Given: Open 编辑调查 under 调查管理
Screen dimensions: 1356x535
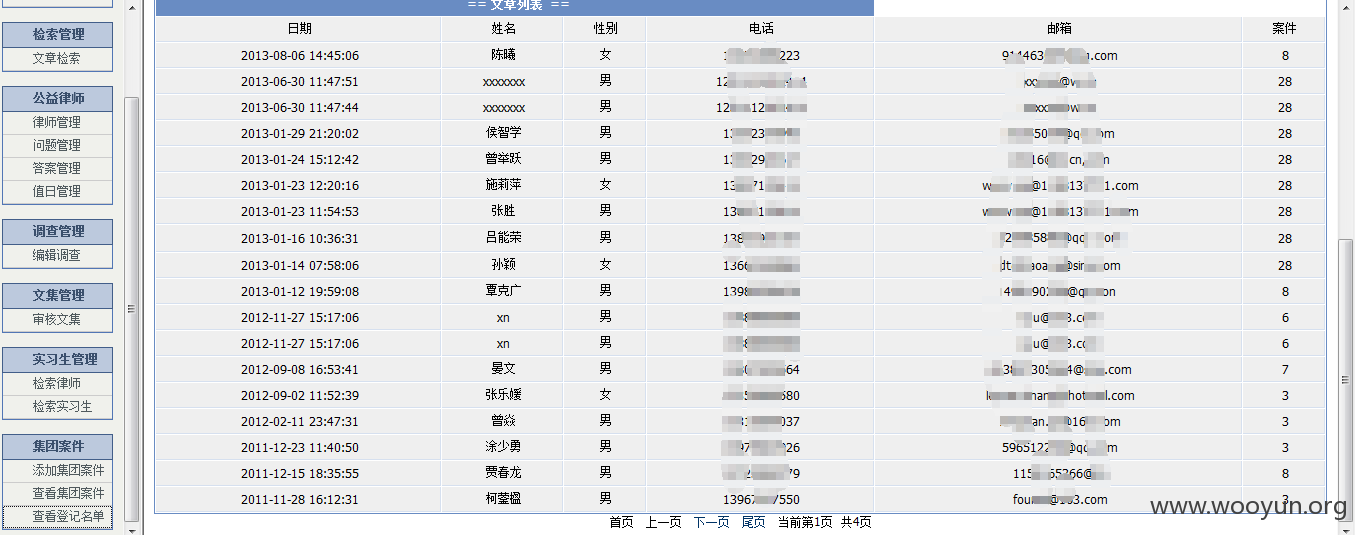Looking at the screenshot, I should click(57, 256).
